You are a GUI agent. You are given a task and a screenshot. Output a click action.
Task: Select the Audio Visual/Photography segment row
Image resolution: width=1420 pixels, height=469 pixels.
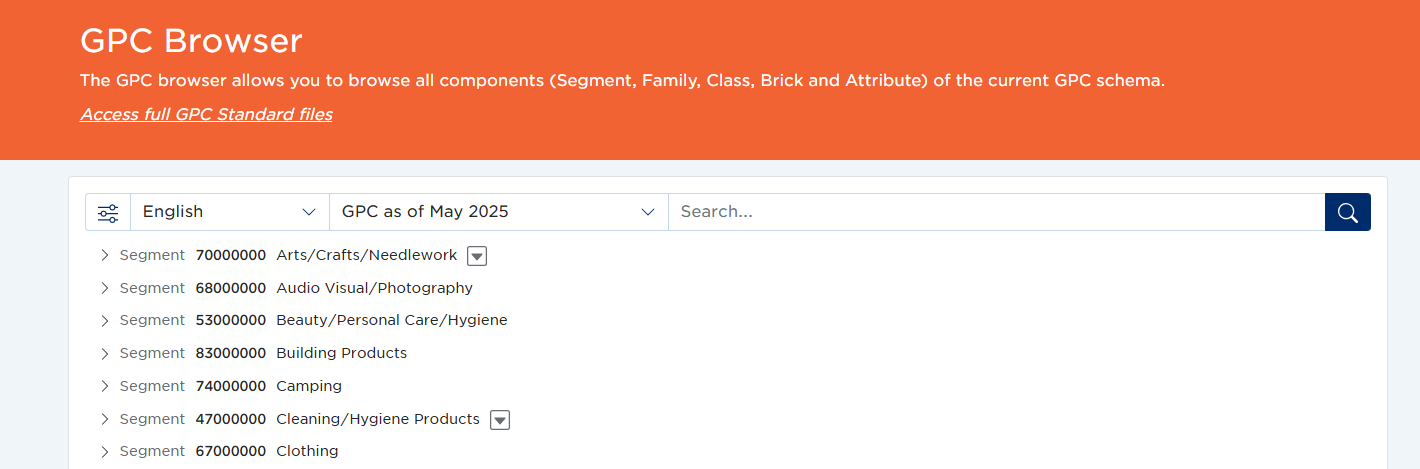(x=374, y=288)
